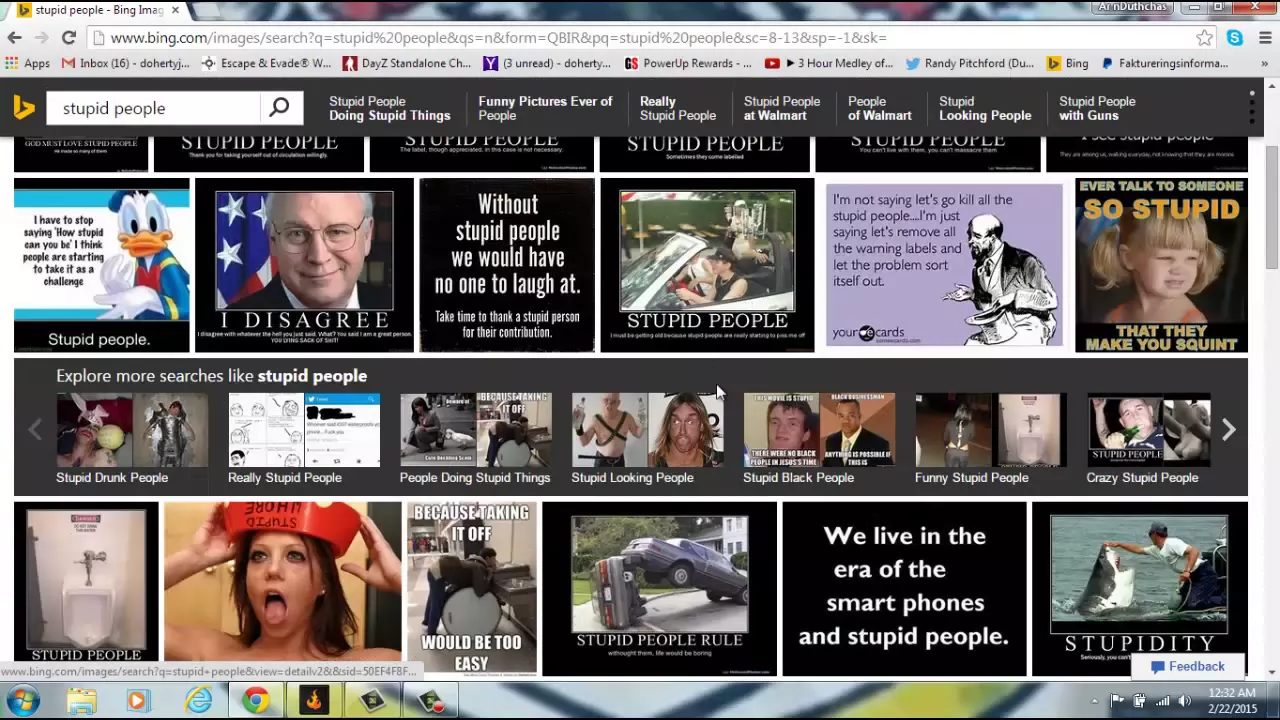Viewport: 1280px width, 720px height.
Task: Open the 'So Stupid' squinting girl image
Action: click(1161, 265)
